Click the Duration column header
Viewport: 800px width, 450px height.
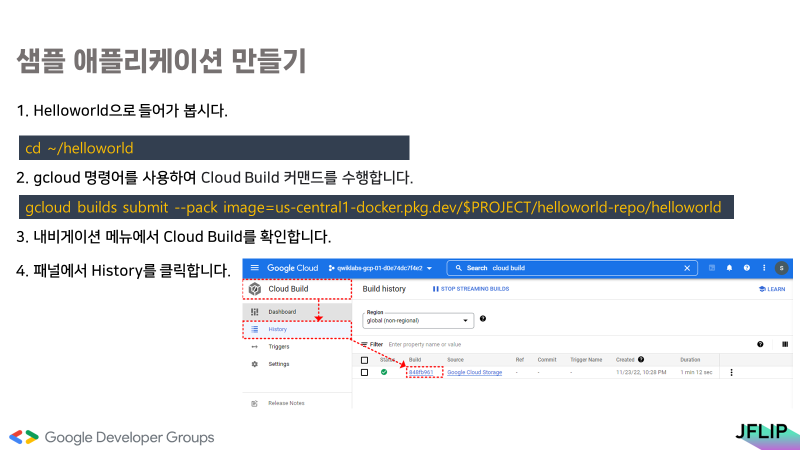point(690,360)
